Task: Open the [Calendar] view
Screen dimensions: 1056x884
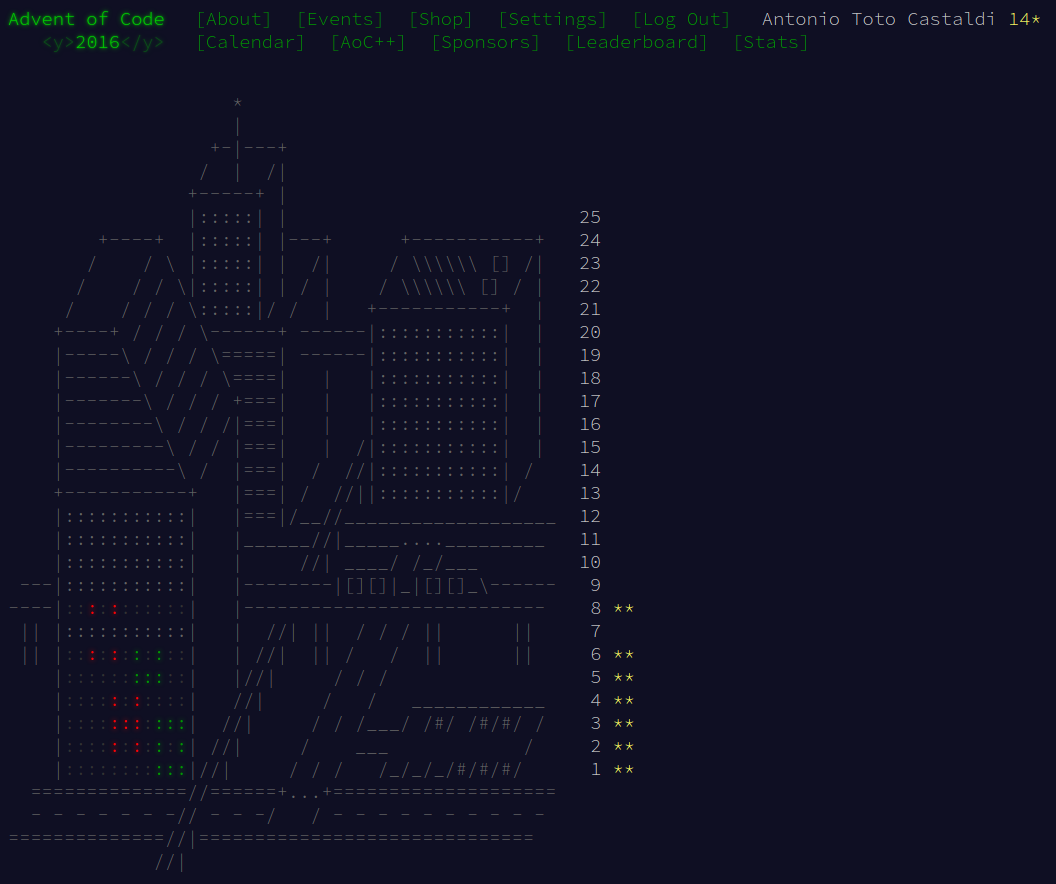Action: (251, 42)
